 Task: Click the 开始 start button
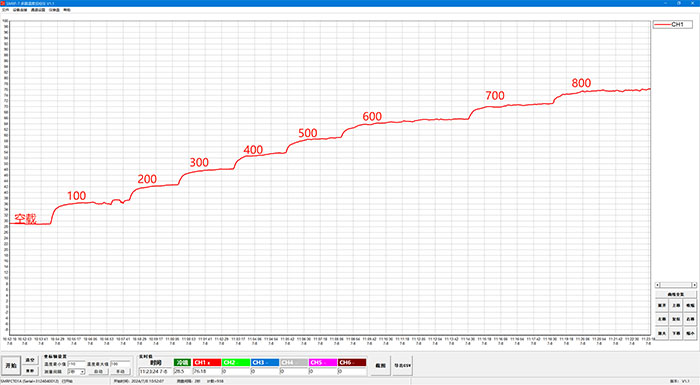(11, 365)
